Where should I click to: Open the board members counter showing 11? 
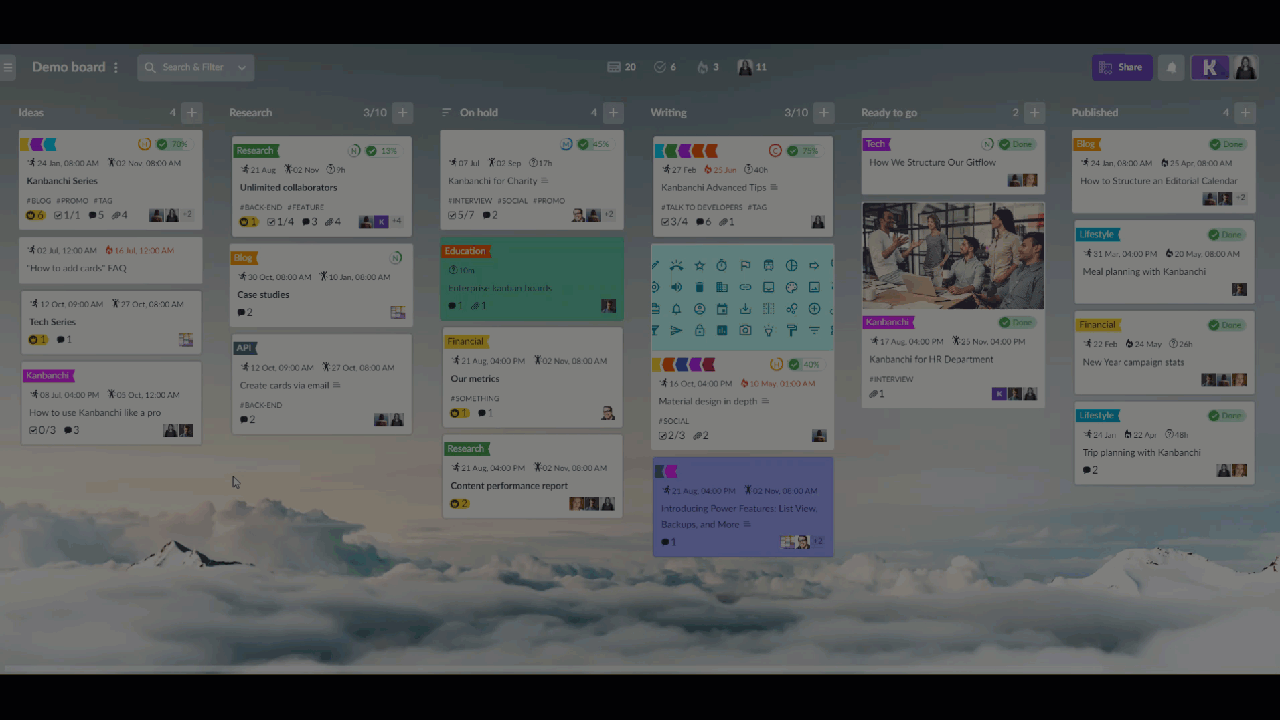752,67
